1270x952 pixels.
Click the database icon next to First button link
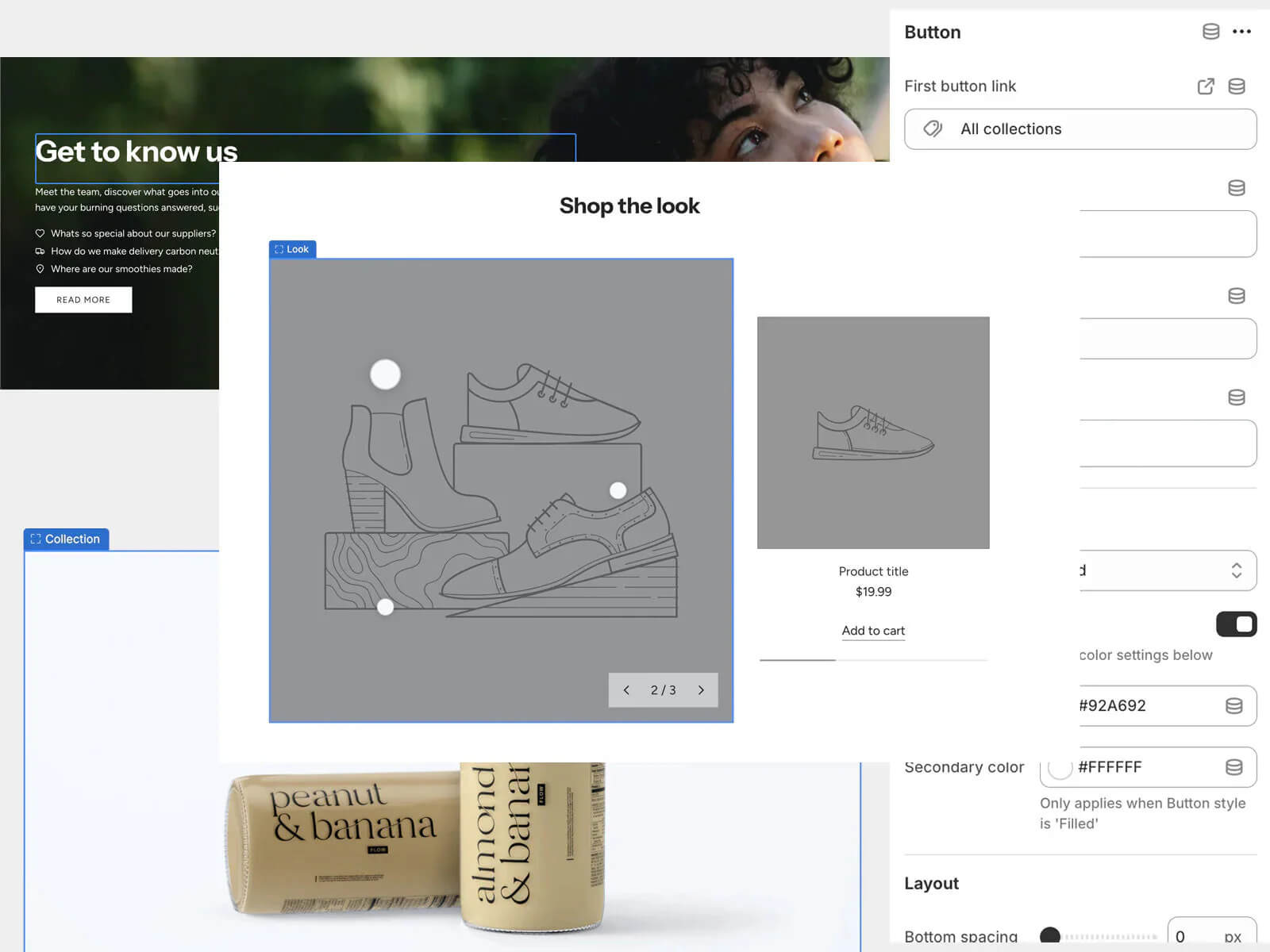coord(1236,86)
